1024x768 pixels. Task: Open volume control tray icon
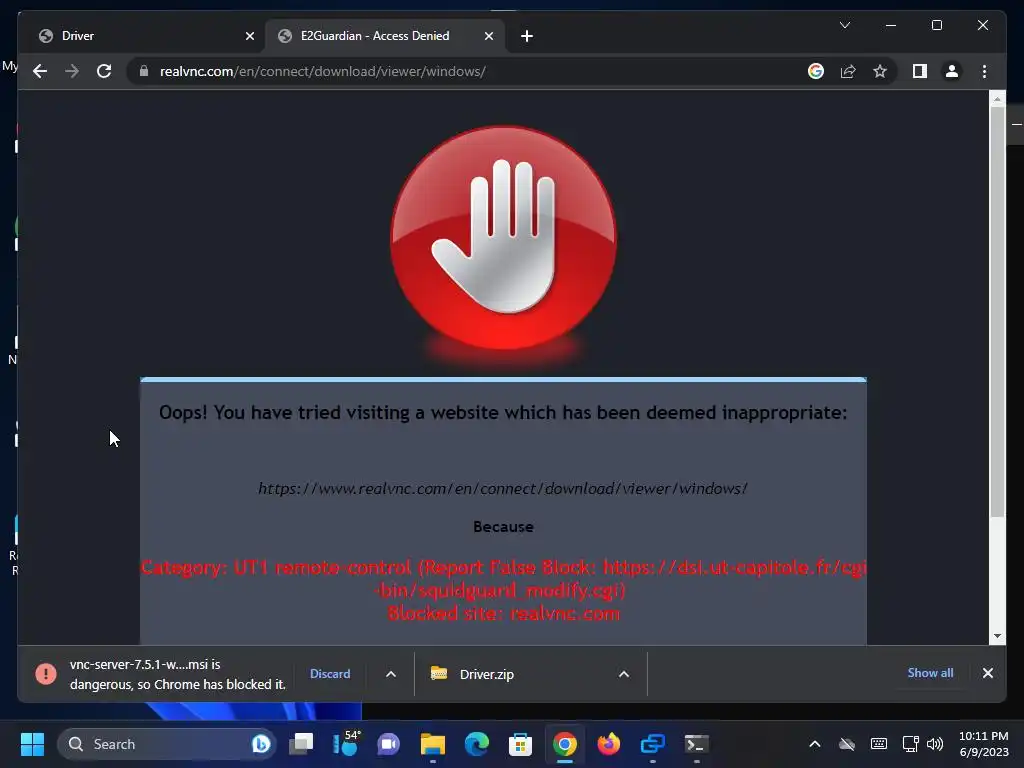point(935,744)
